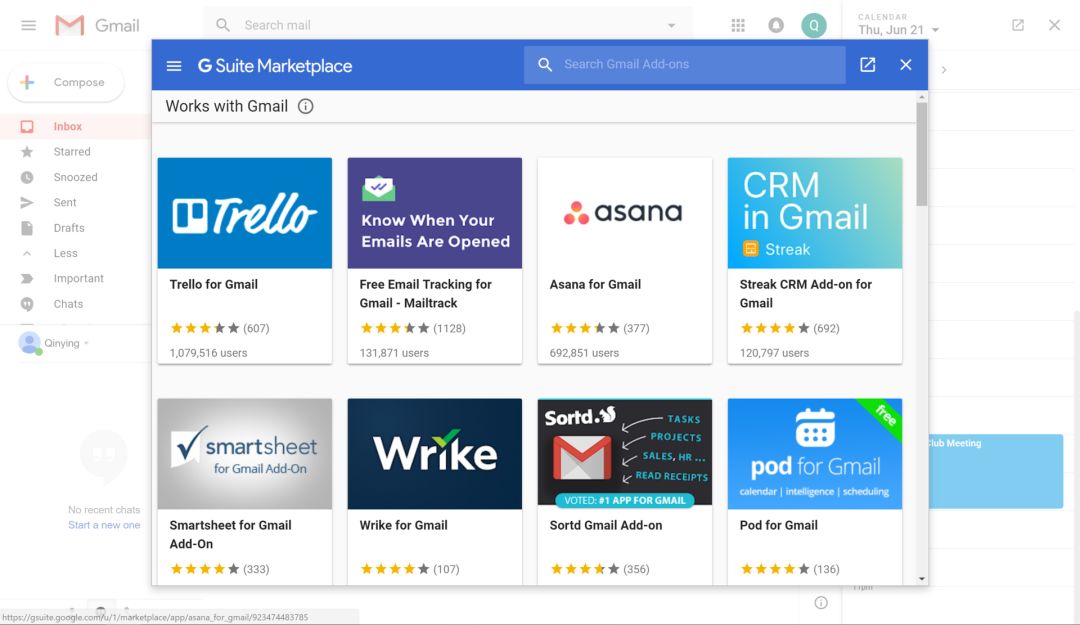Image resolution: width=1080 pixels, height=625 pixels.
Task: Open Marketplace in a new window
Action: click(x=868, y=65)
